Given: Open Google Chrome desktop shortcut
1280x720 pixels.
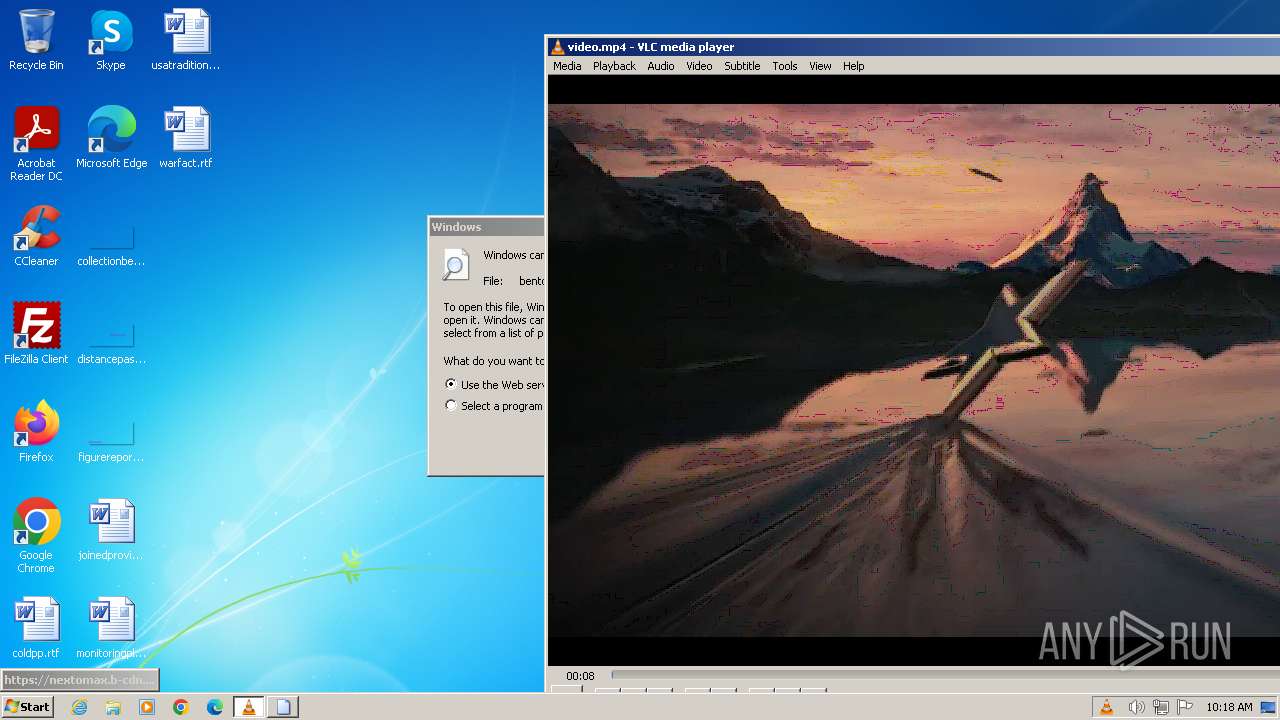Looking at the screenshot, I should (x=36, y=536).
